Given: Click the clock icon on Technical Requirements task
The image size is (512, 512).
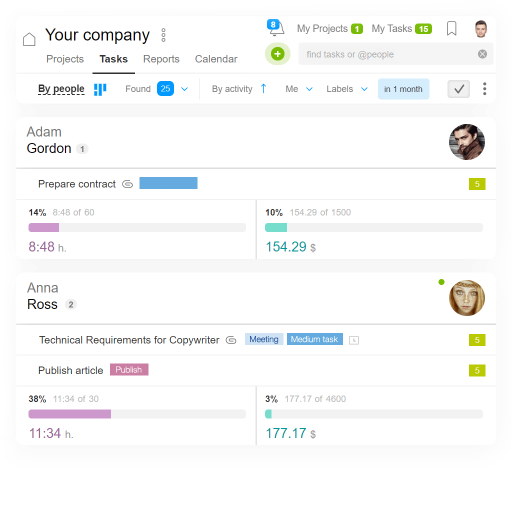Looking at the screenshot, I should click(x=354, y=340).
